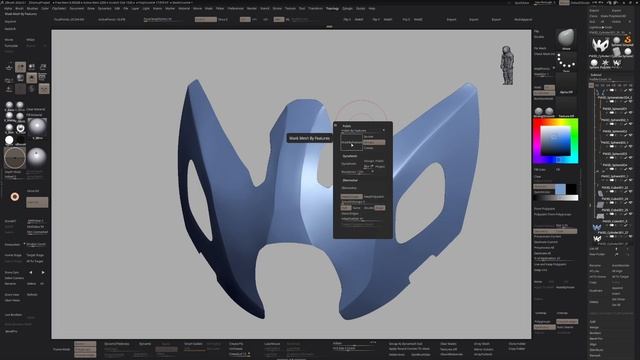The image size is (640, 360).
Task: Expand the Merge section in Subtool palette
Action: (x=594, y=327)
